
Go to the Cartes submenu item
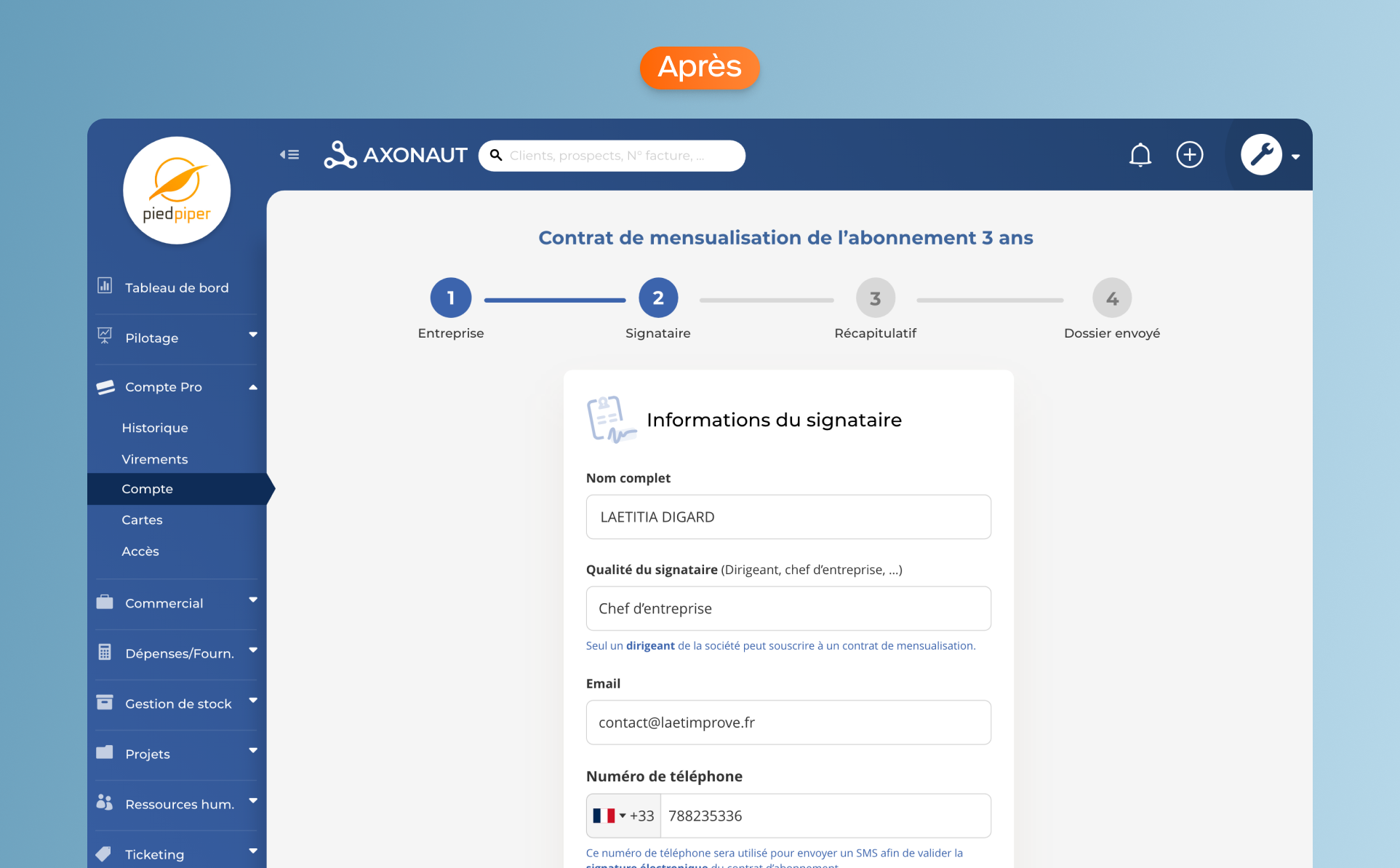[142, 519]
